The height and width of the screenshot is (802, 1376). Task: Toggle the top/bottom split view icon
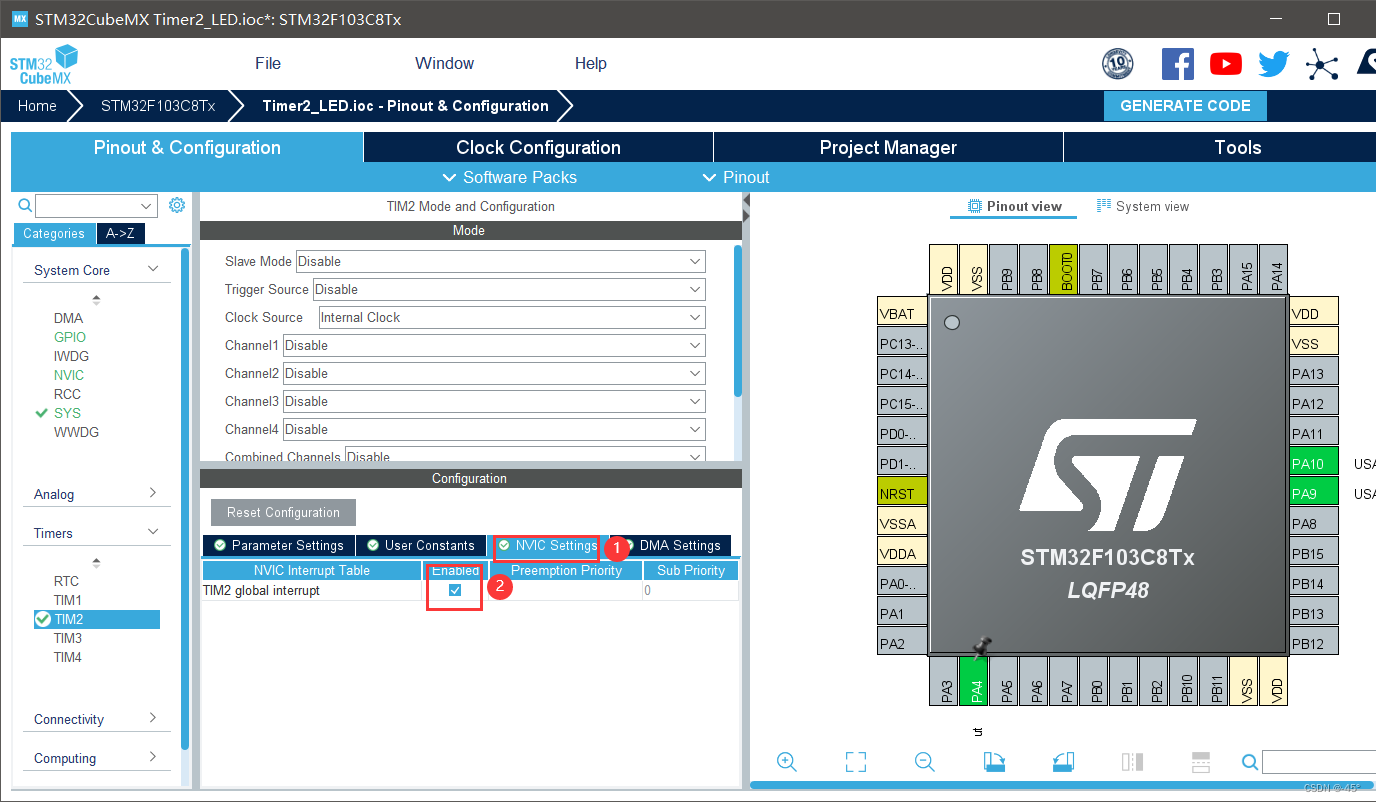coord(1201,762)
